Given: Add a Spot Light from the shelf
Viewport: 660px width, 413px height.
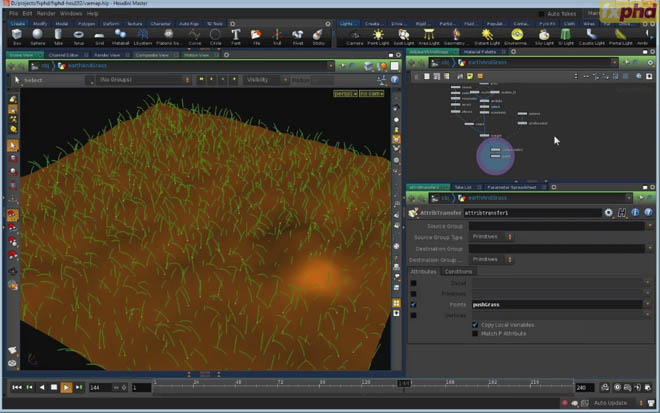Looking at the screenshot, I should (x=404, y=37).
